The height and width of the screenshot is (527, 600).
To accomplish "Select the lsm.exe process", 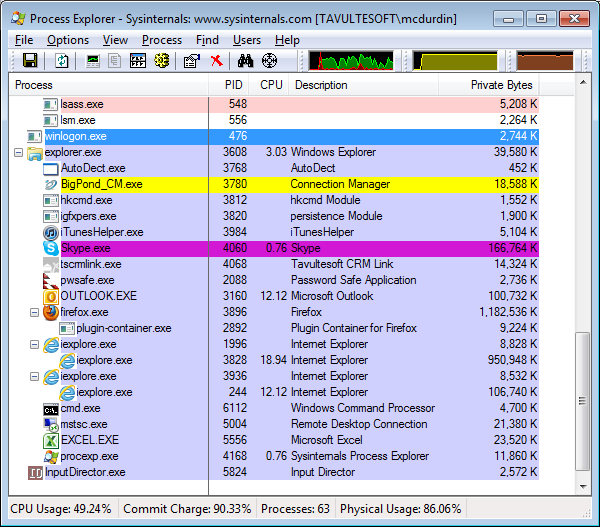I will pyautogui.click(x=78, y=120).
